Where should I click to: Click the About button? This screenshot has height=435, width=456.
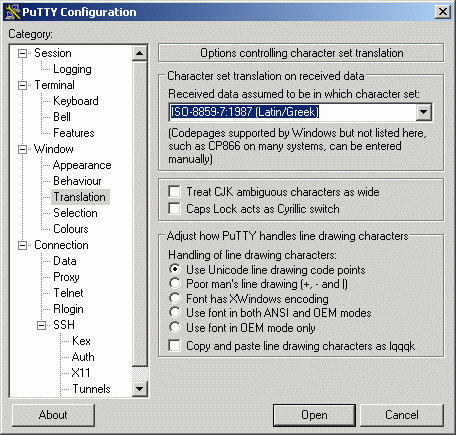point(53,415)
